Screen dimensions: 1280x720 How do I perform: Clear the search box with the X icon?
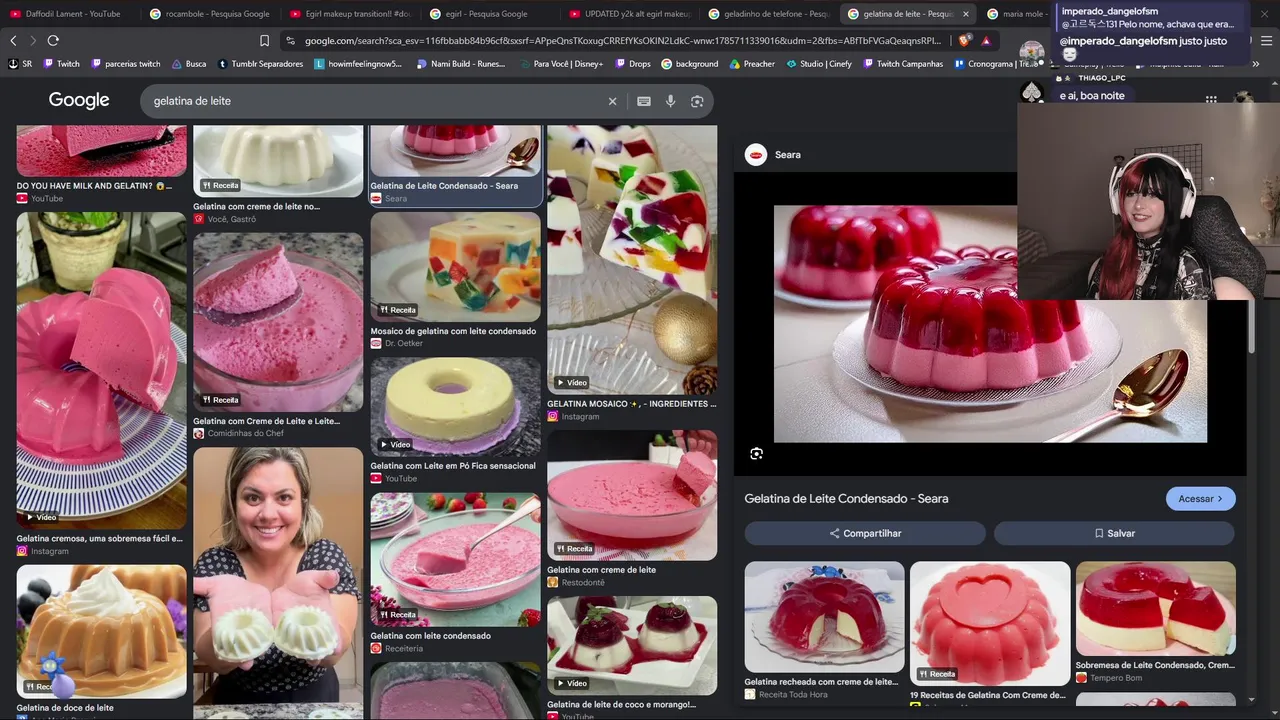613,101
